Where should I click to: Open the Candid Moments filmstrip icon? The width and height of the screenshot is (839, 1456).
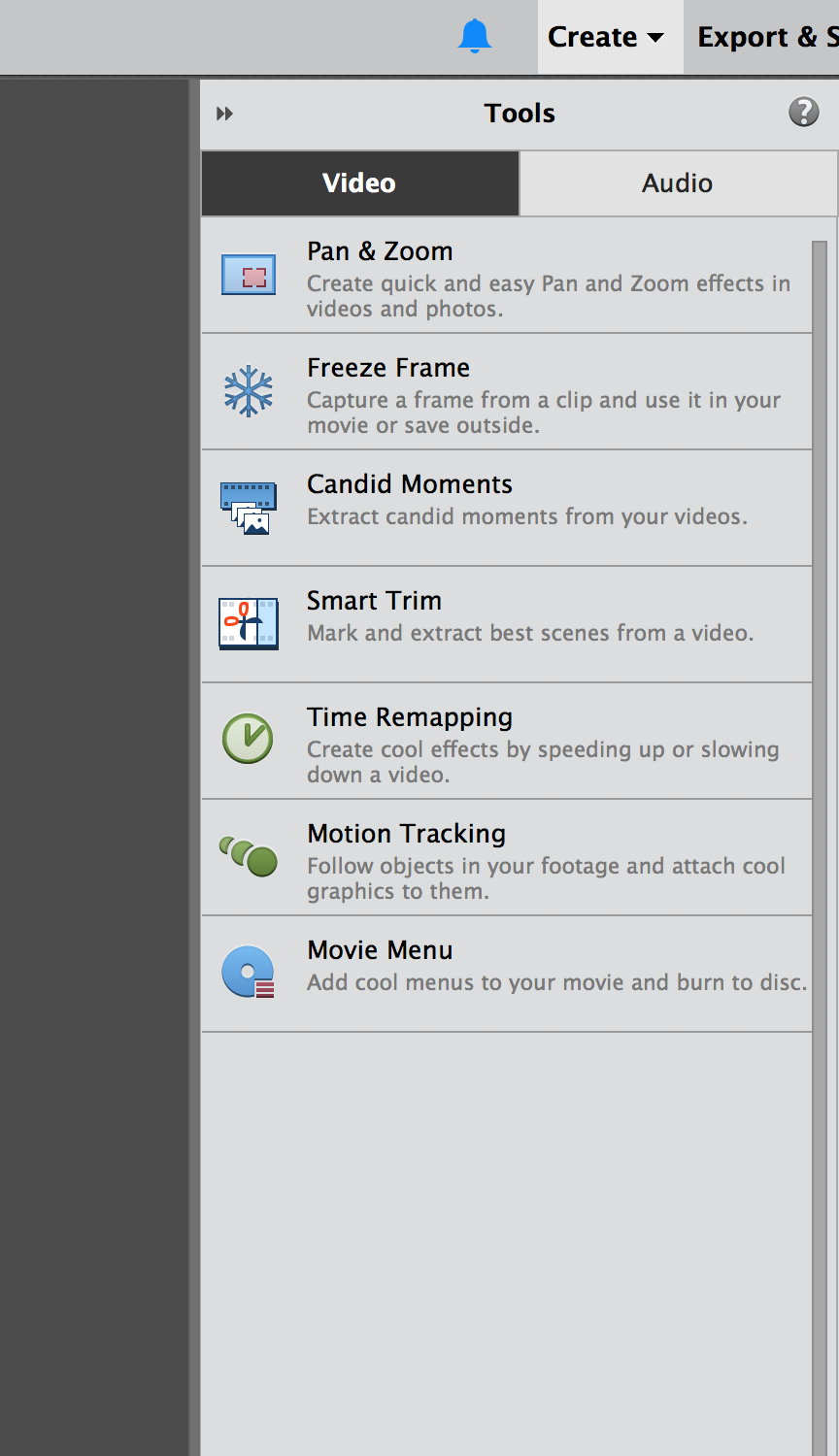pyautogui.click(x=249, y=508)
